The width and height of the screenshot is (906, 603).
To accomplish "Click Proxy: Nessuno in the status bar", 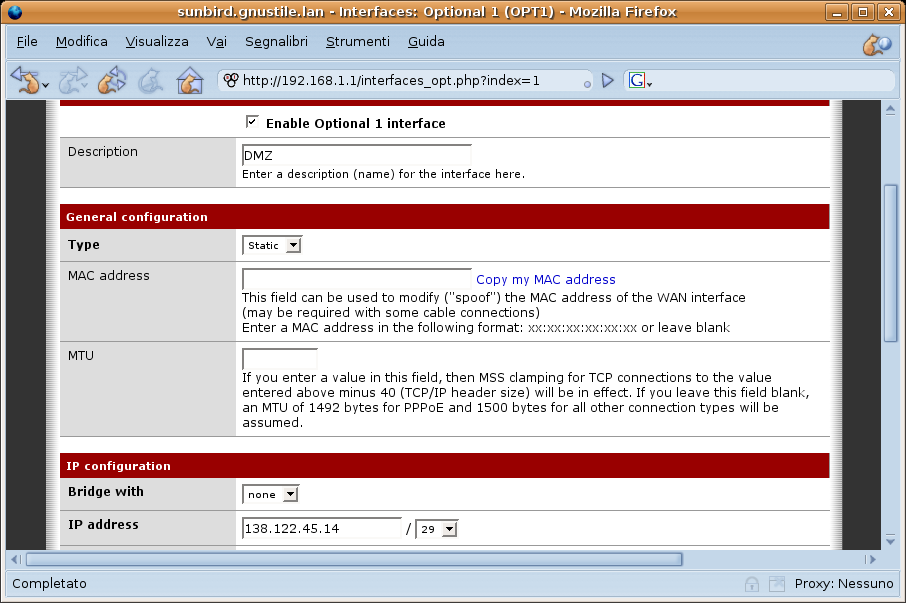I will pyautogui.click(x=843, y=583).
